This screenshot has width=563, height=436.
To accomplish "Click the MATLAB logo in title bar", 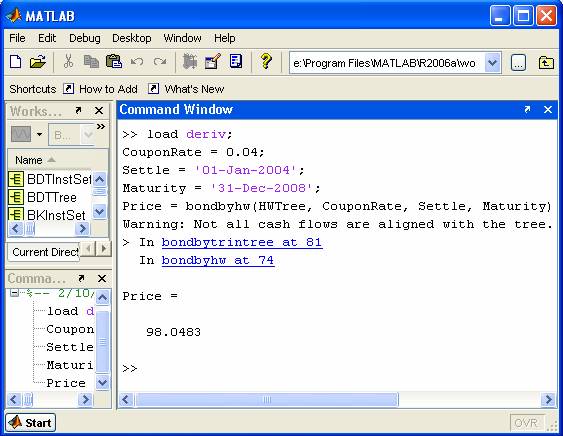I will coord(14,15).
